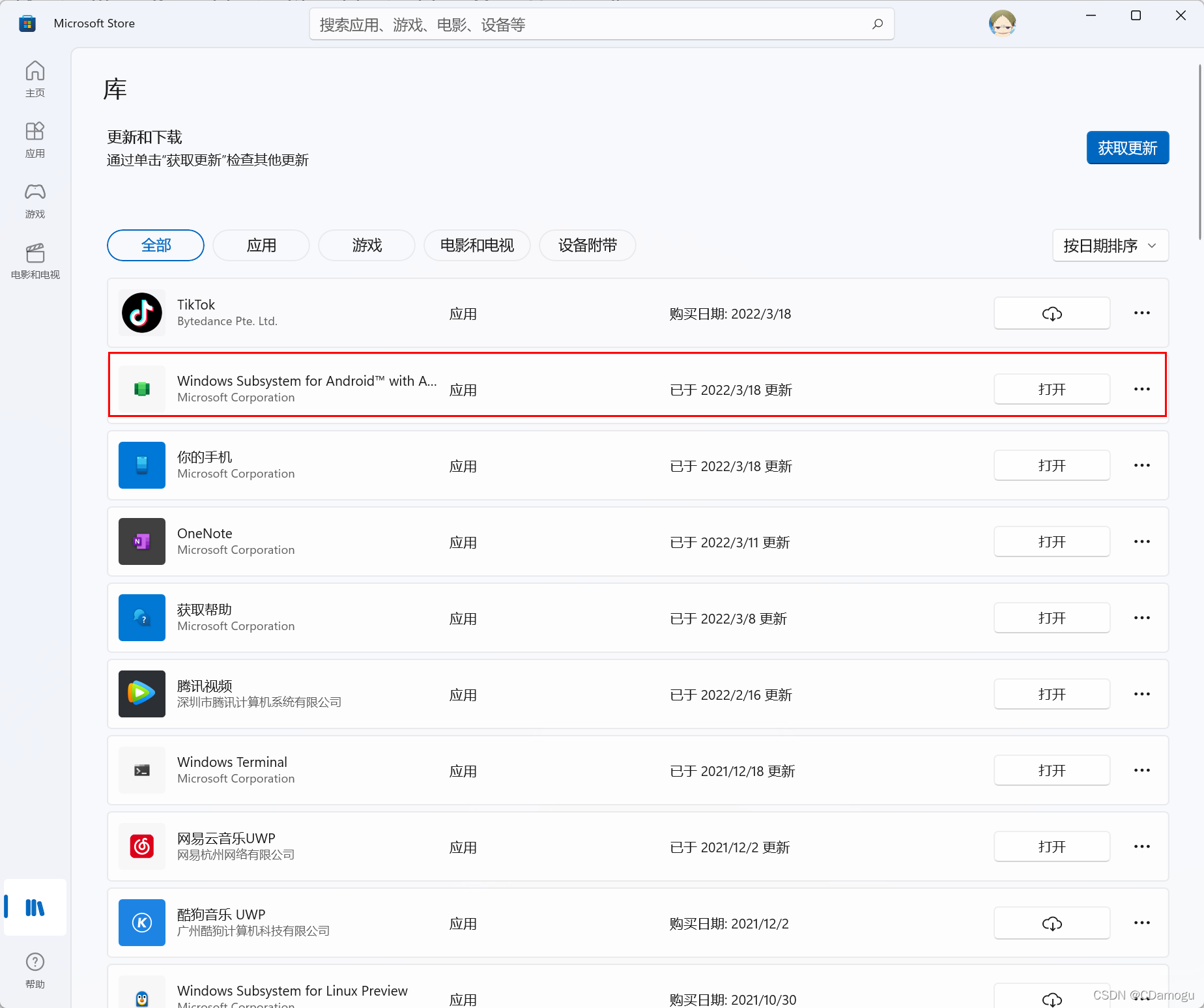Screen dimensions: 1204x1008
Task: Select the 游戏 filter tab
Action: [367, 245]
